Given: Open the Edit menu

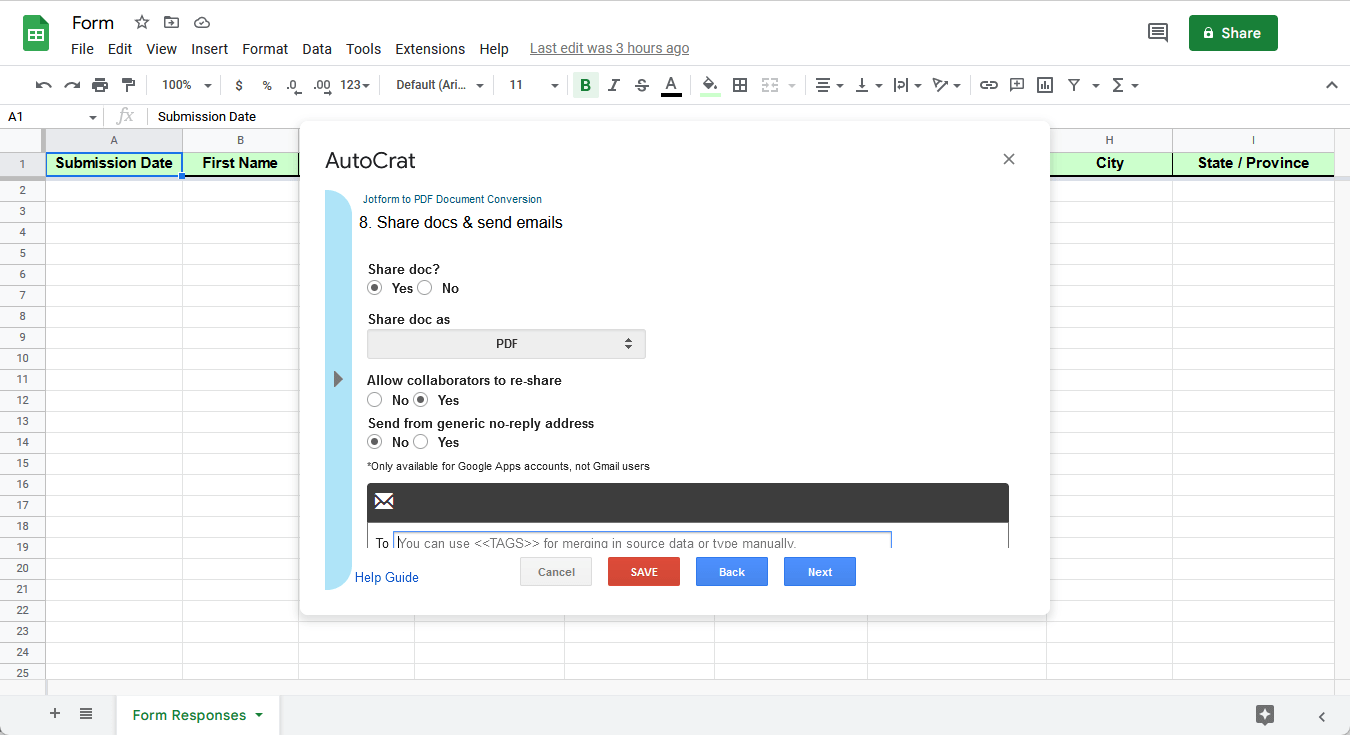Looking at the screenshot, I should point(120,49).
